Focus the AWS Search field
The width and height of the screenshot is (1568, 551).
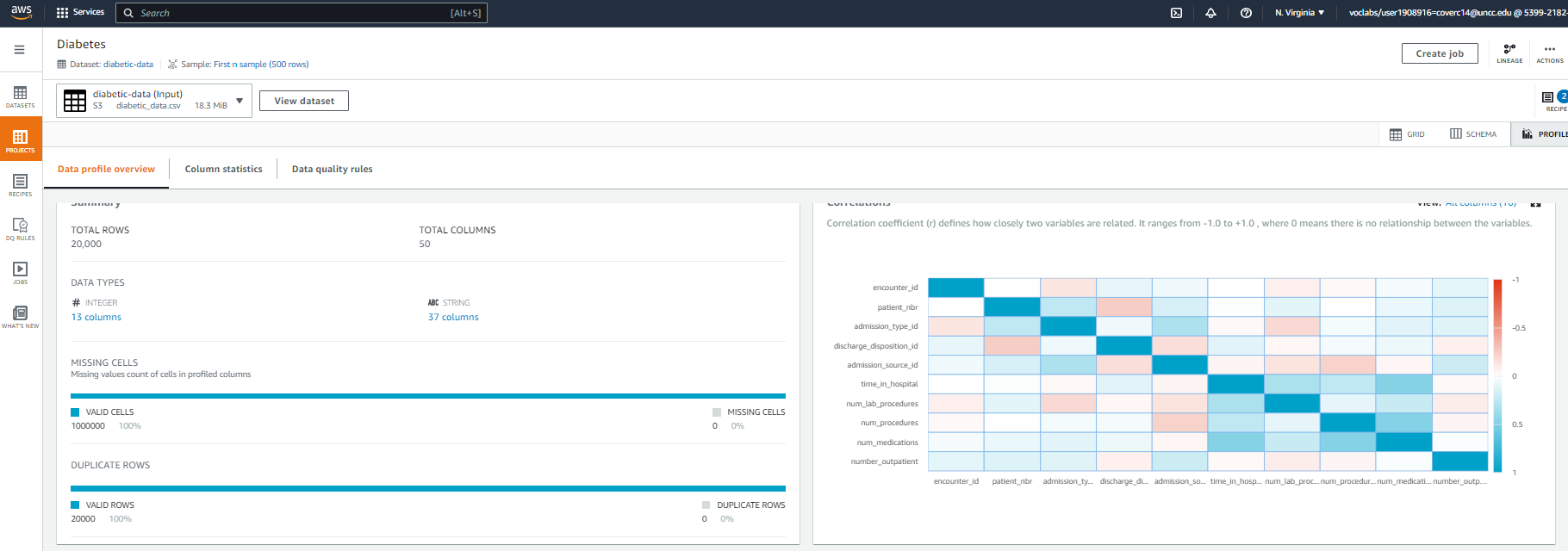point(302,13)
